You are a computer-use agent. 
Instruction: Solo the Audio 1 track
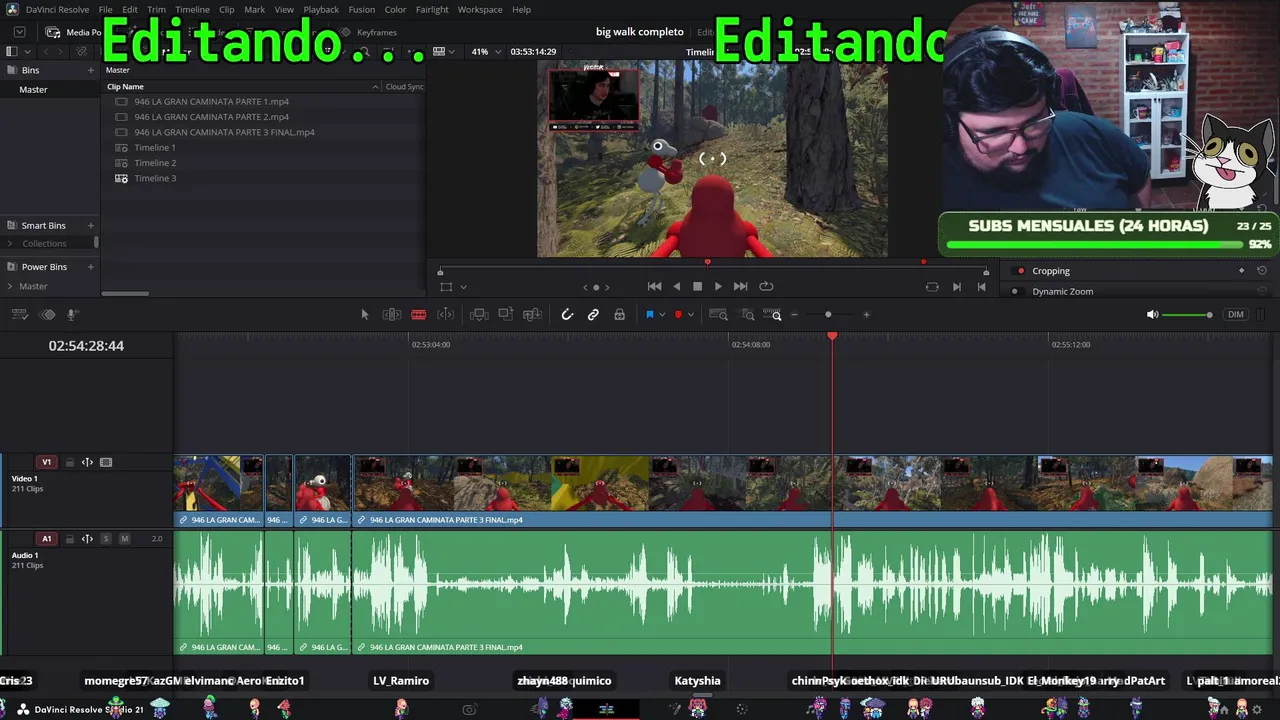tap(106, 539)
